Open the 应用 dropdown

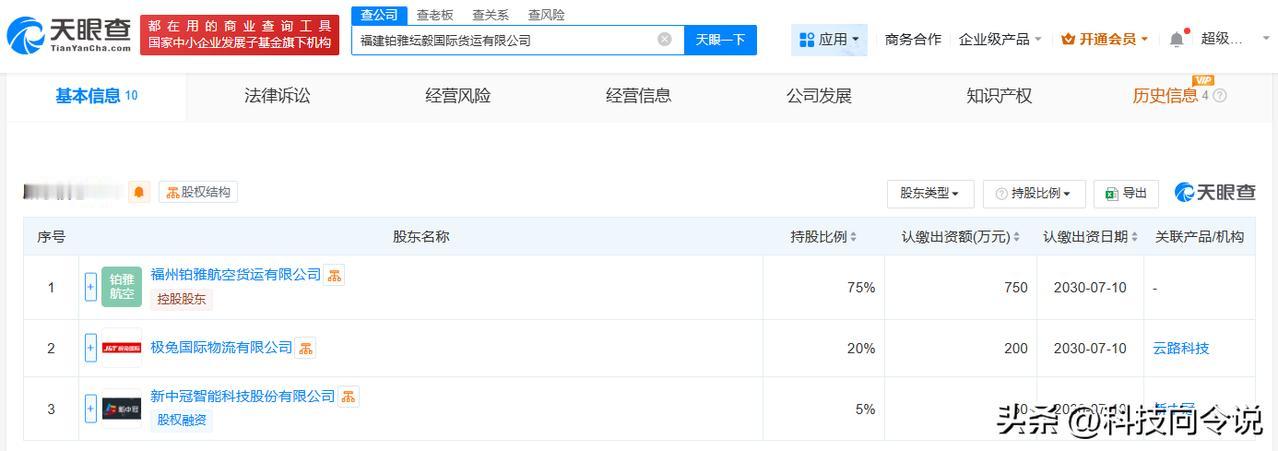830,39
